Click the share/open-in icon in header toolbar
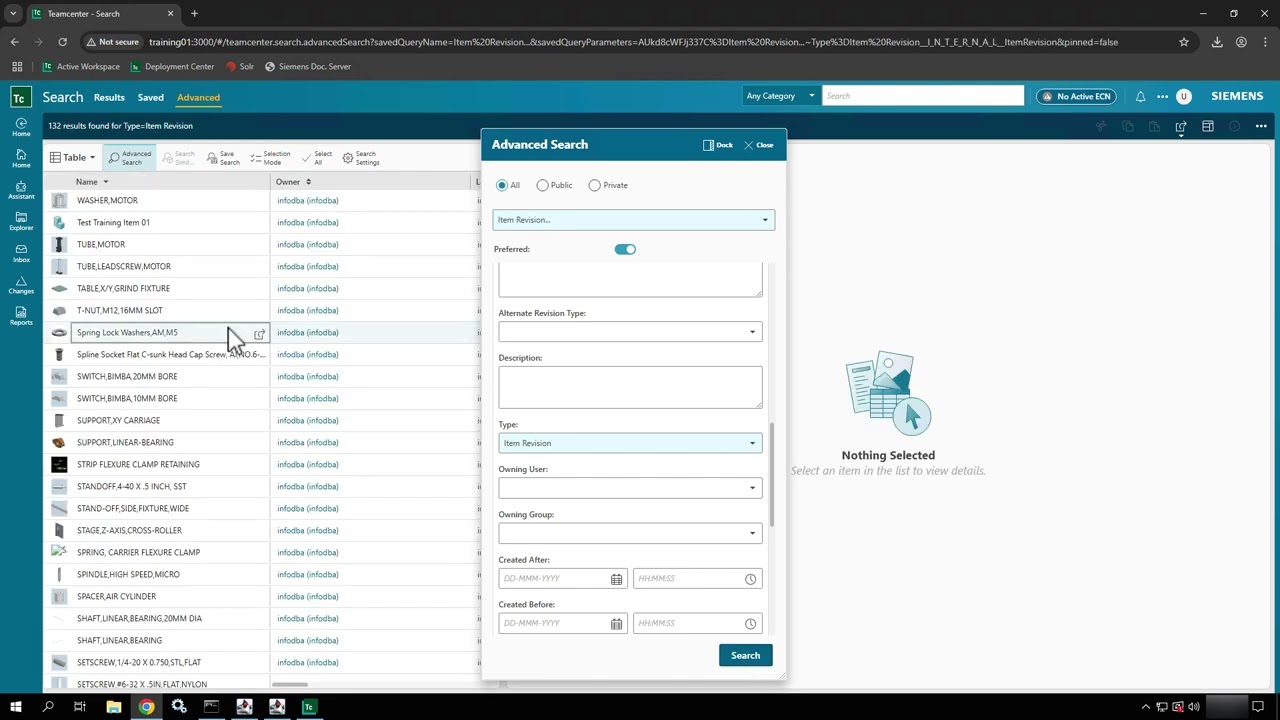 1181,126
